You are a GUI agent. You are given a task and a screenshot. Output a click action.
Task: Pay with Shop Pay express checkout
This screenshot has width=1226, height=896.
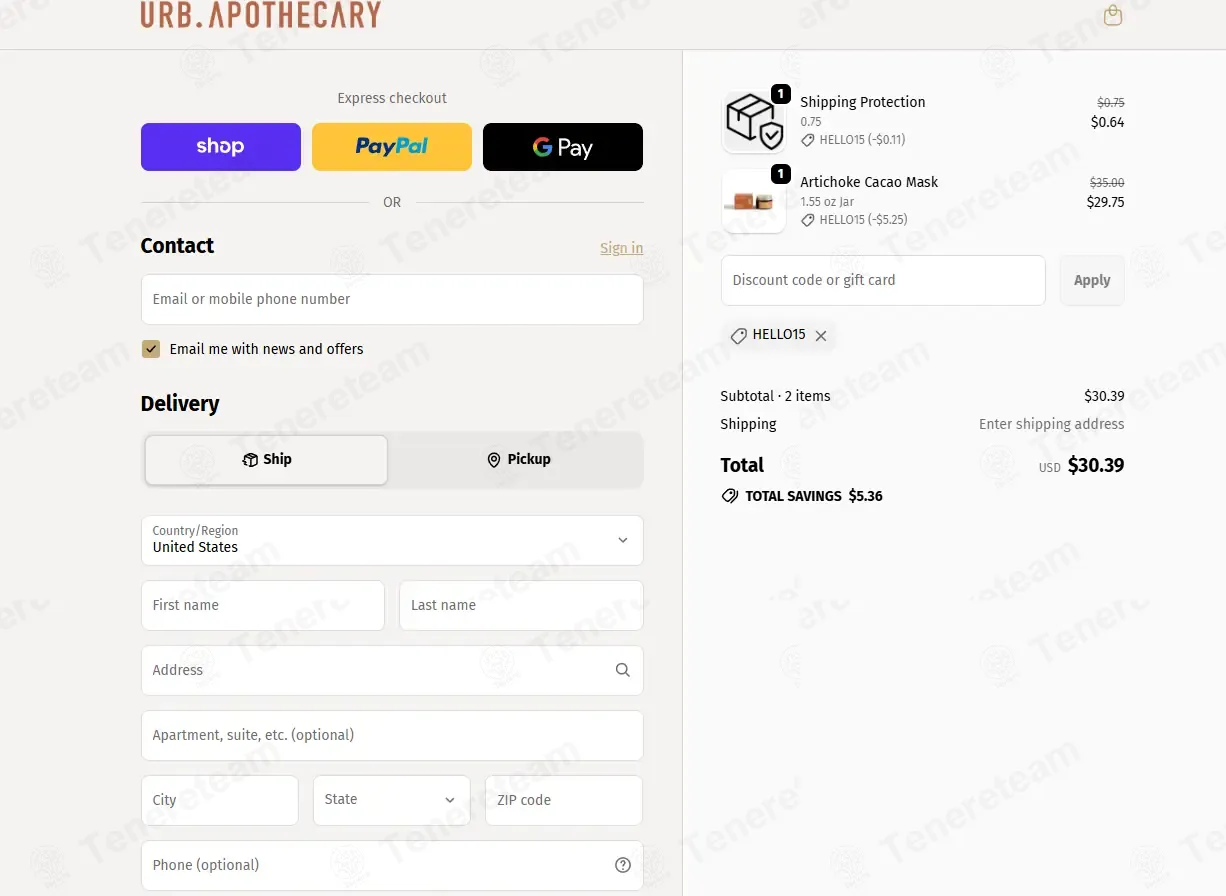(x=221, y=147)
